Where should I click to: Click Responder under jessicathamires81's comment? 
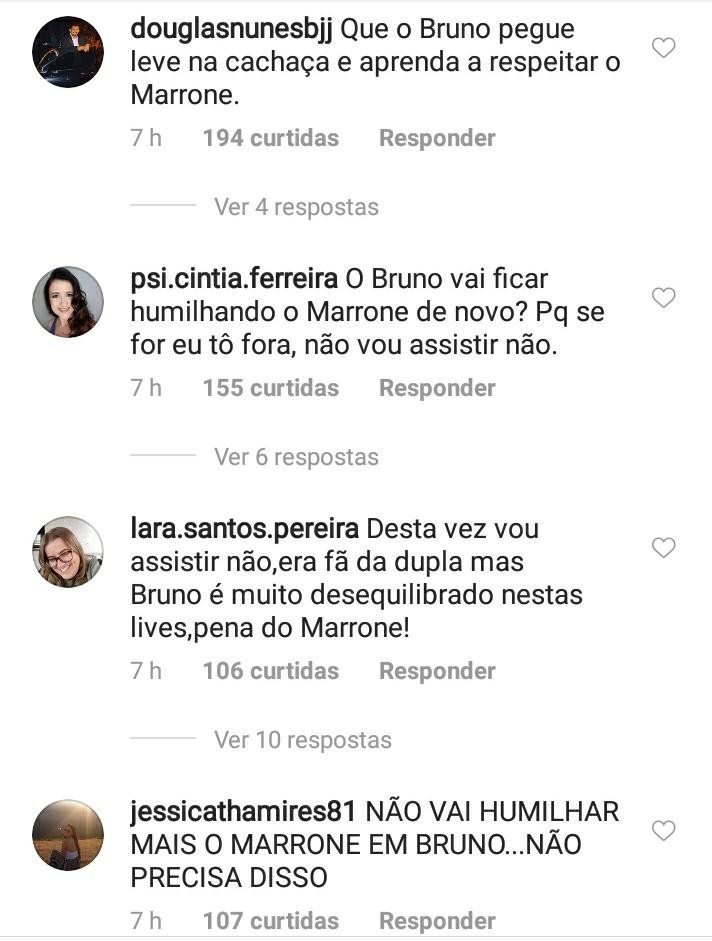tap(437, 921)
